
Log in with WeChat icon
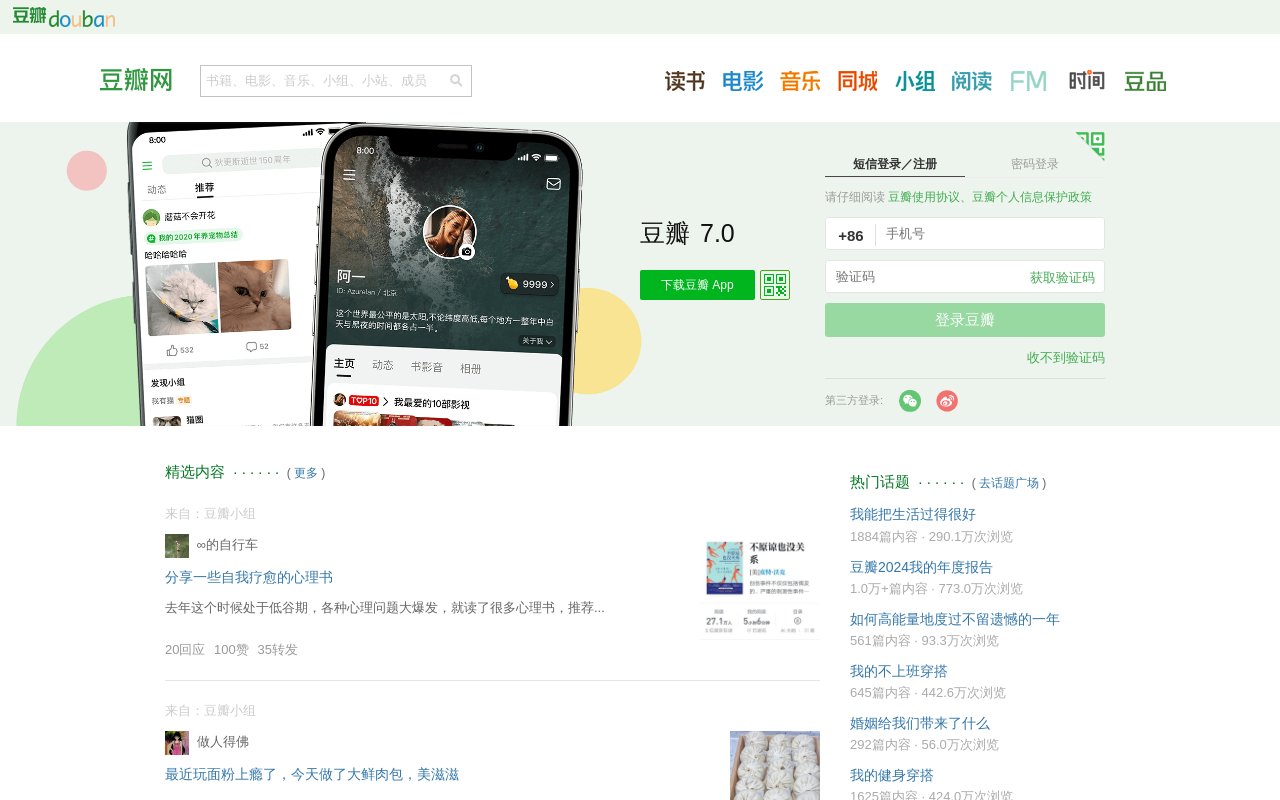[x=910, y=401]
